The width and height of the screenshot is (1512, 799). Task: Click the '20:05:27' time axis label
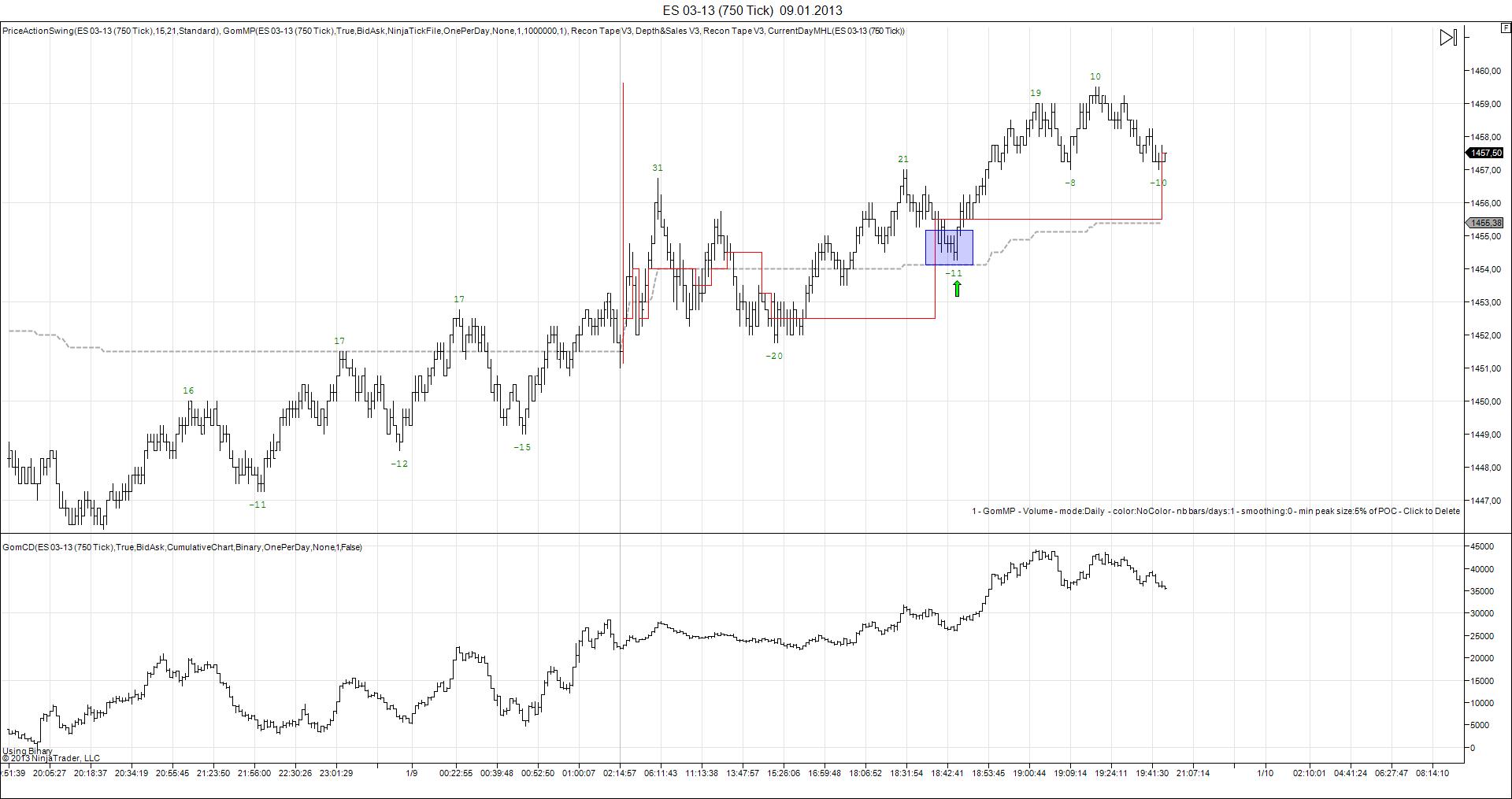click(x=50, y=773)
